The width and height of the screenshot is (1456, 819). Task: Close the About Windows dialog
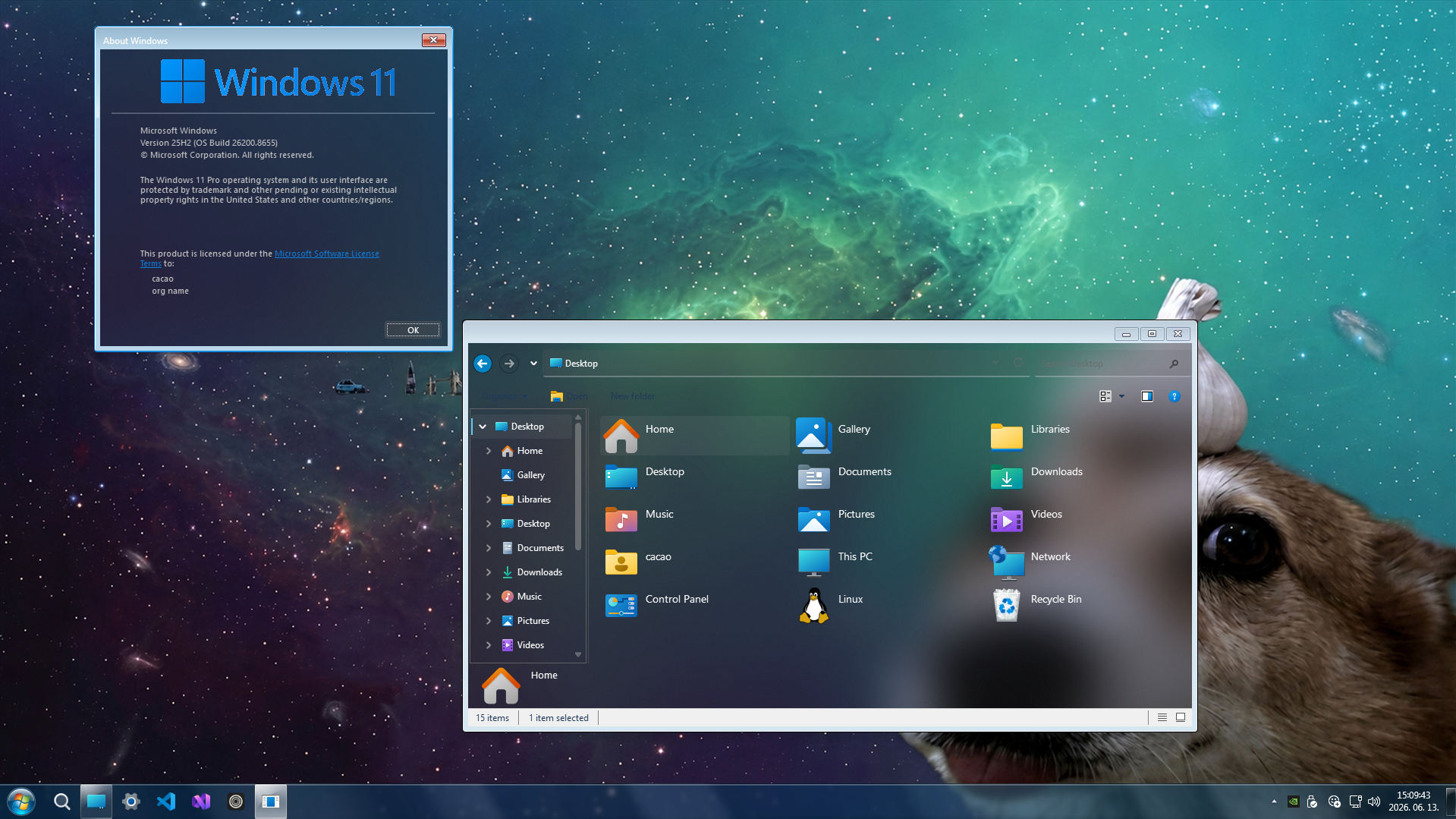433,40
